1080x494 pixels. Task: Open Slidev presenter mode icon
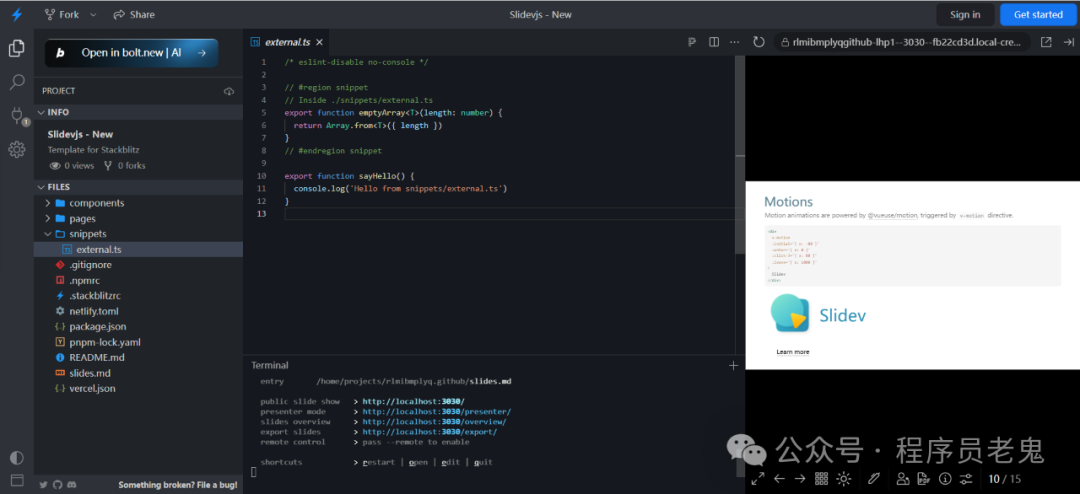pos(903,478)
